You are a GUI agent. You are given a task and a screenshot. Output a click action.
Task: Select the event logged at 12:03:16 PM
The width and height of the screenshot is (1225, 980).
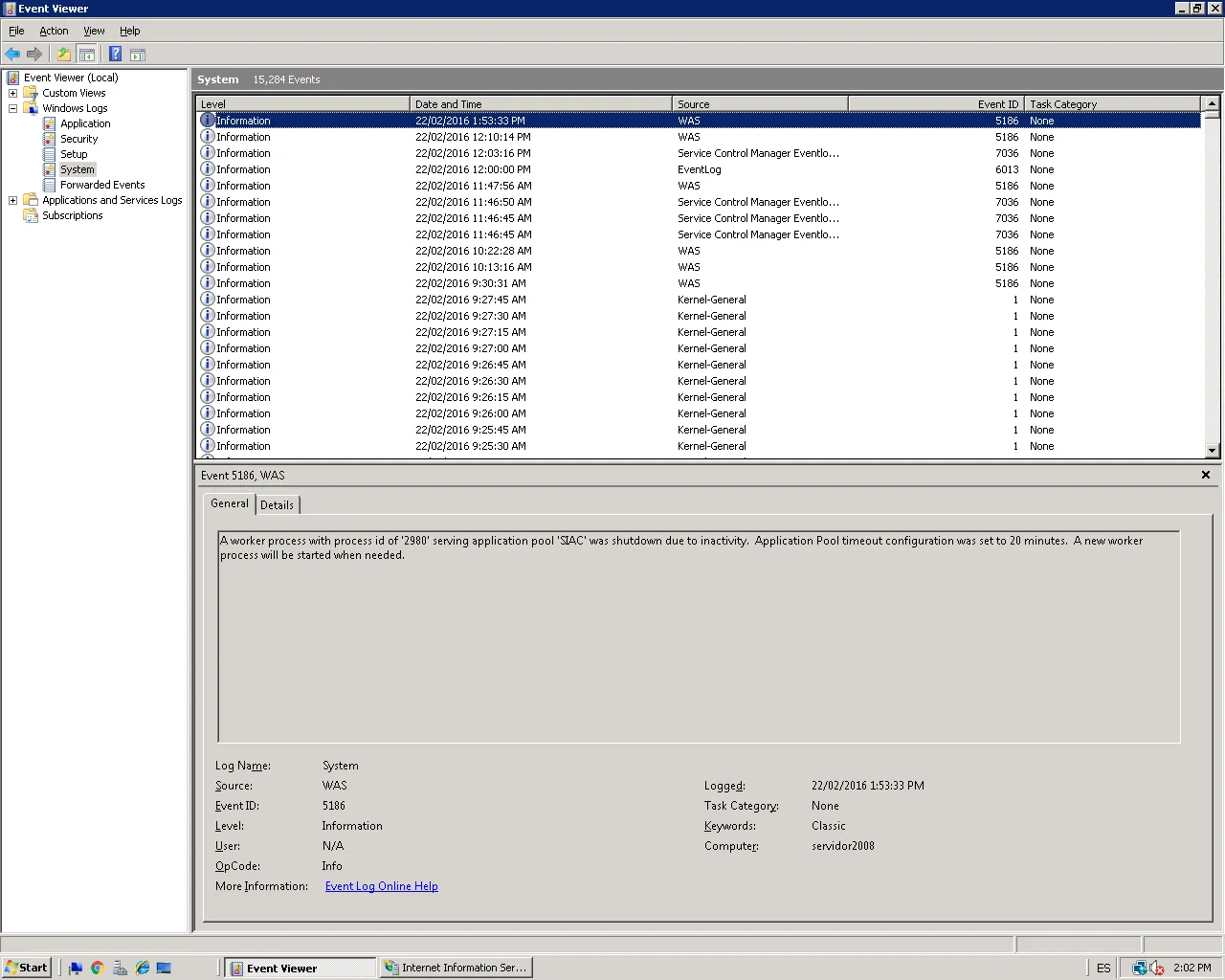[x=700, y=153]
